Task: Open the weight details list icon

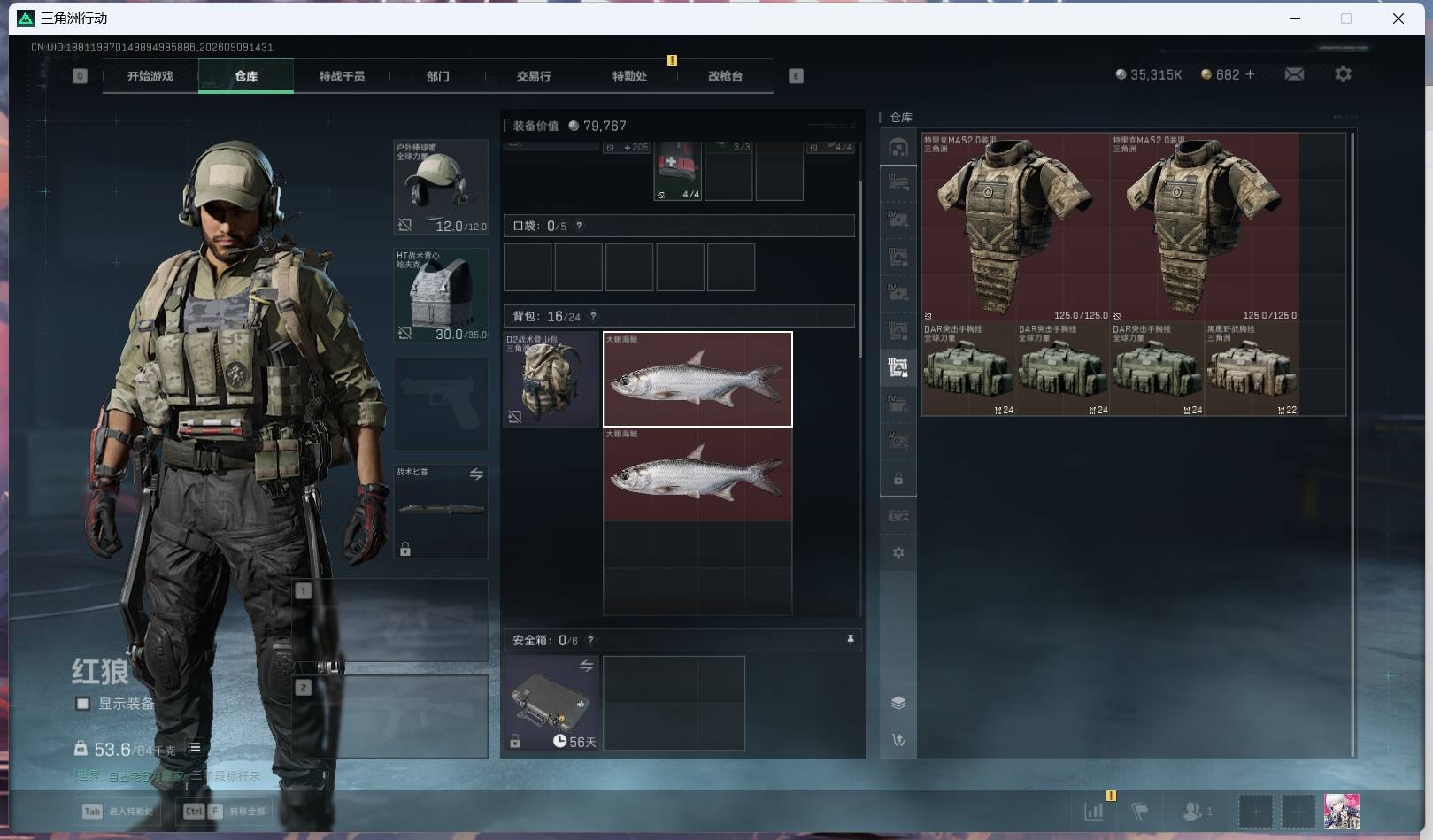Action: 194,748
